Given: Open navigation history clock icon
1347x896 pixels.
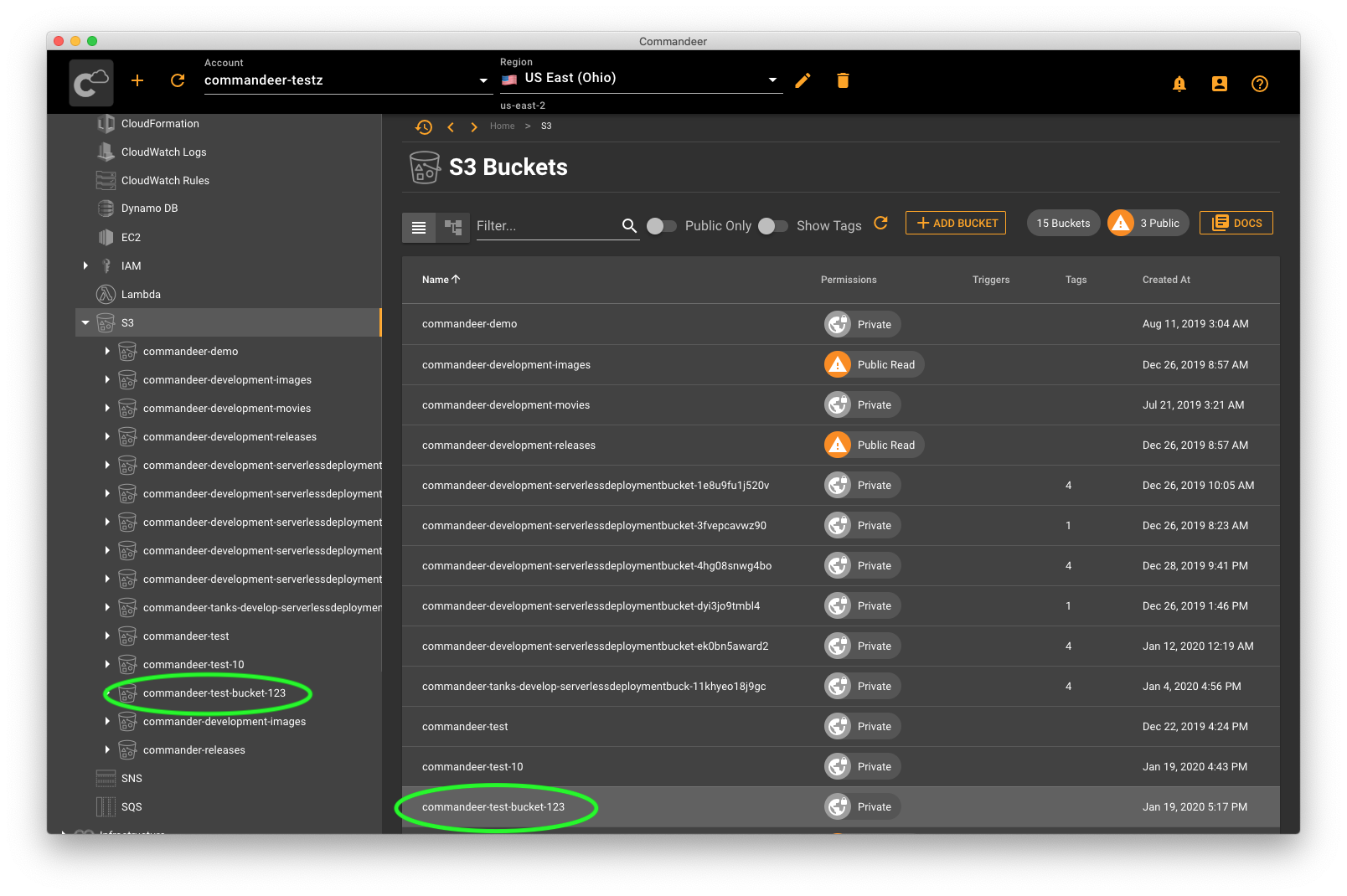Looking at the screenshot, I should tap(424, 127).
